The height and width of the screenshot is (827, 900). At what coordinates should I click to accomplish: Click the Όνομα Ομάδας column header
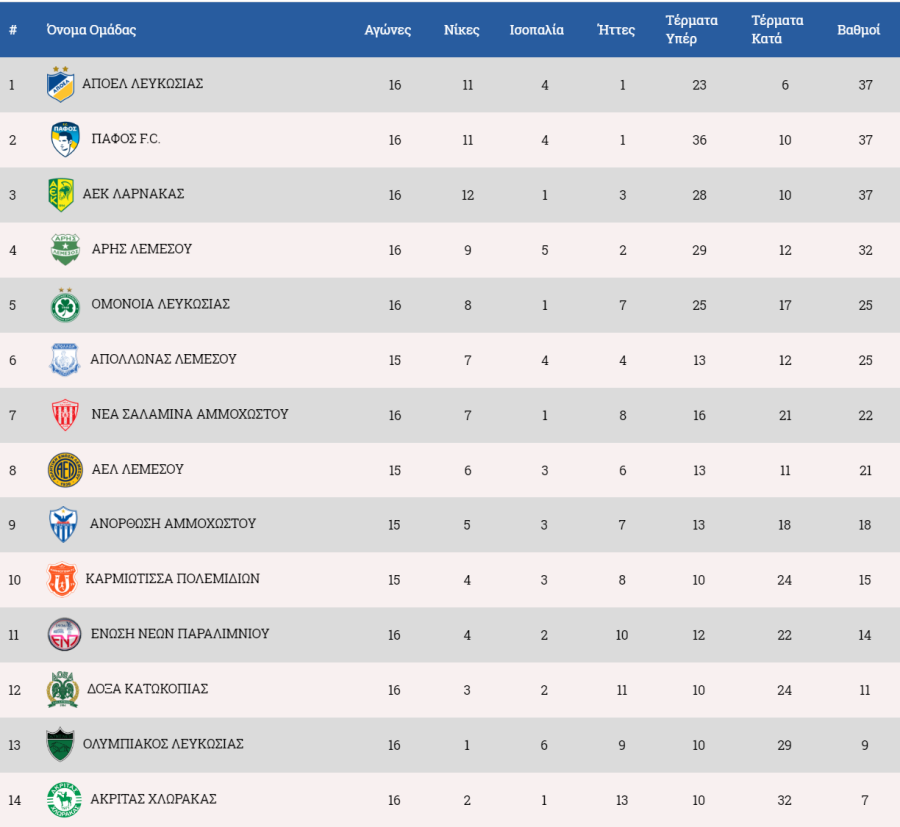pyautogui.click(x=91, y=30)
